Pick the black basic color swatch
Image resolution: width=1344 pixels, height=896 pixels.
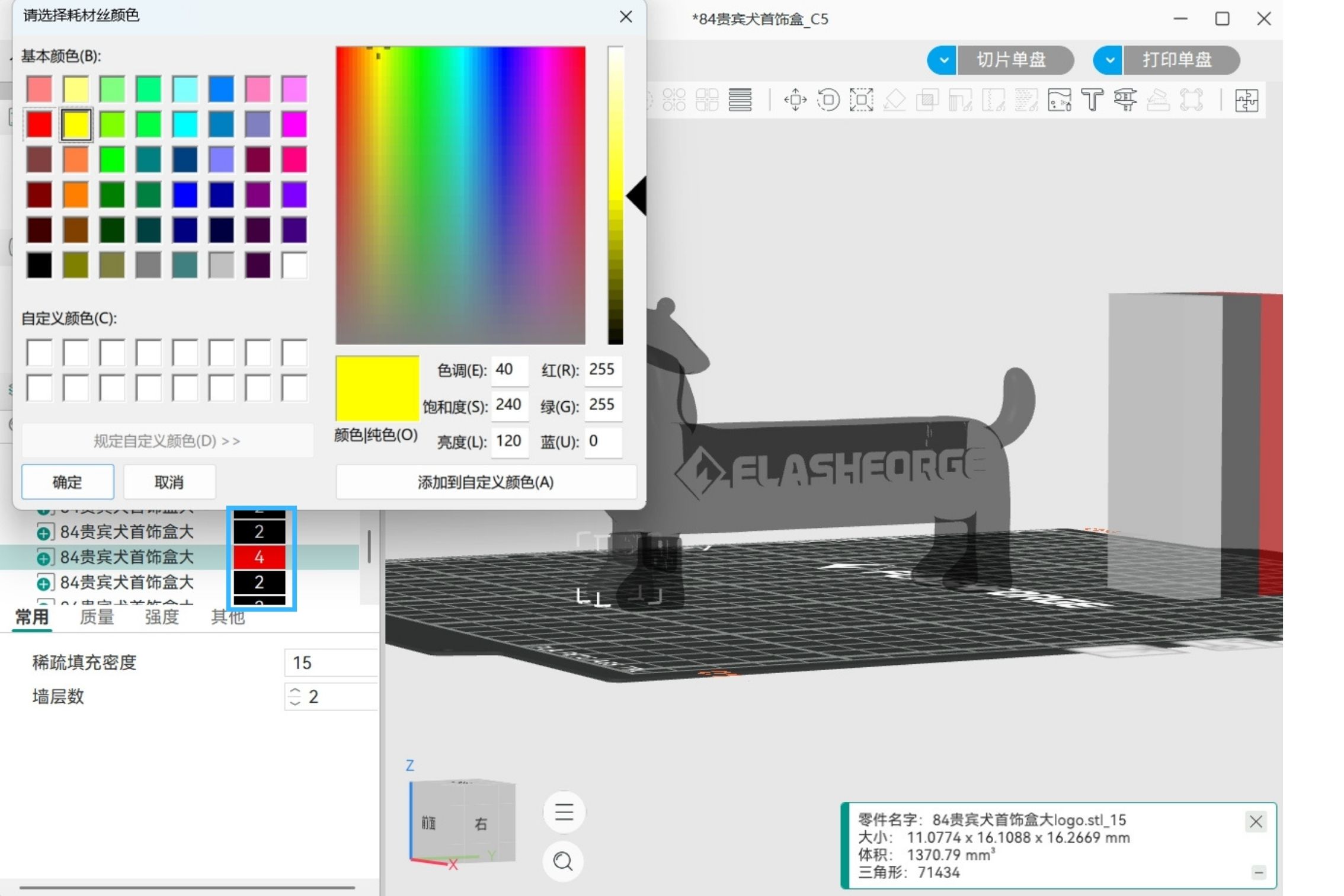click(39, 265)
